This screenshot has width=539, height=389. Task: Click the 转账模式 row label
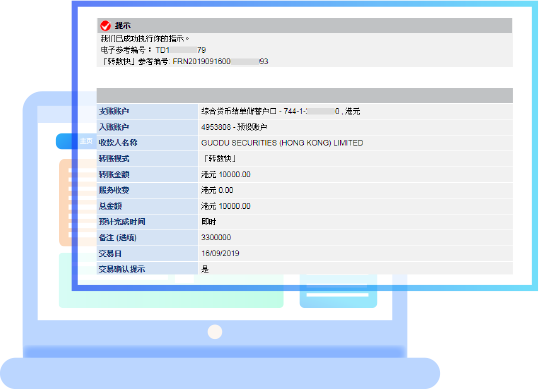[x=114, y=159]
